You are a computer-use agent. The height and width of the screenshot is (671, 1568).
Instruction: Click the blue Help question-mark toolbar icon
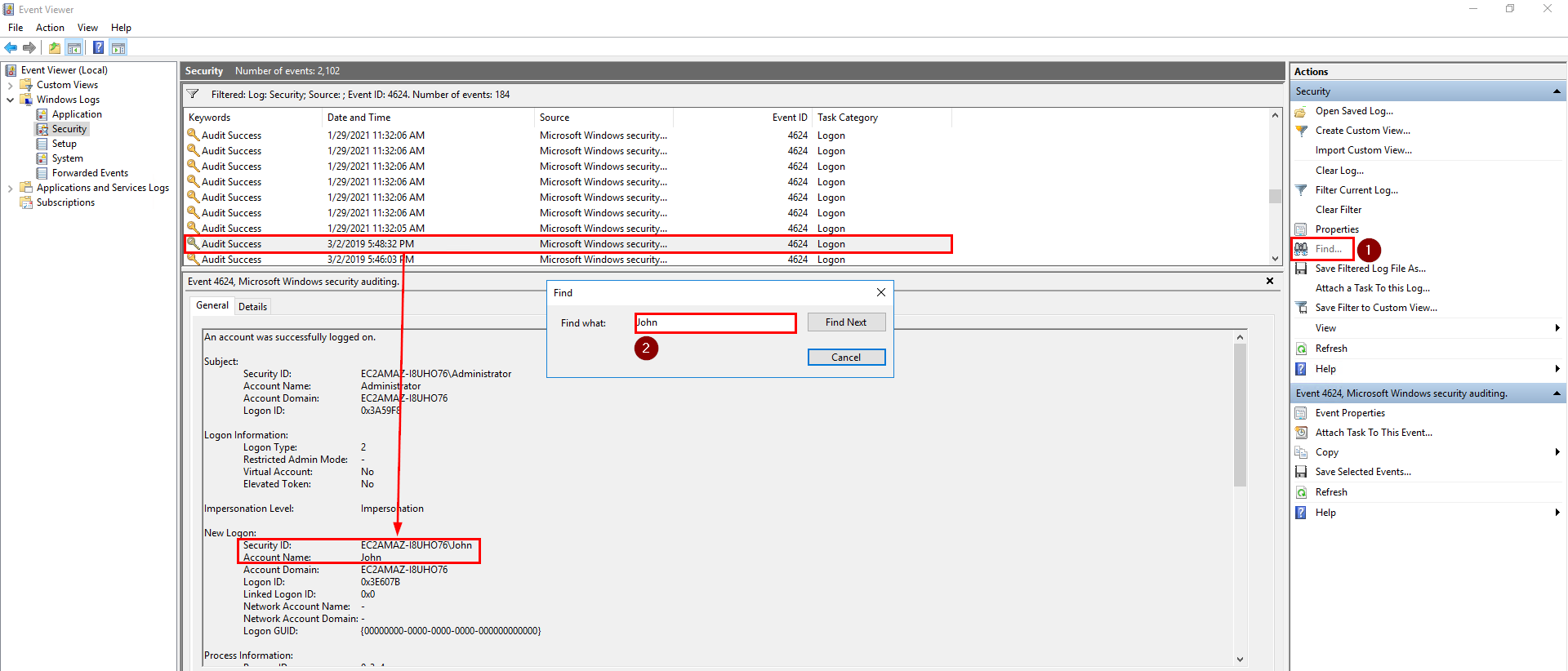pyautogui.click(x=98, y=47)
